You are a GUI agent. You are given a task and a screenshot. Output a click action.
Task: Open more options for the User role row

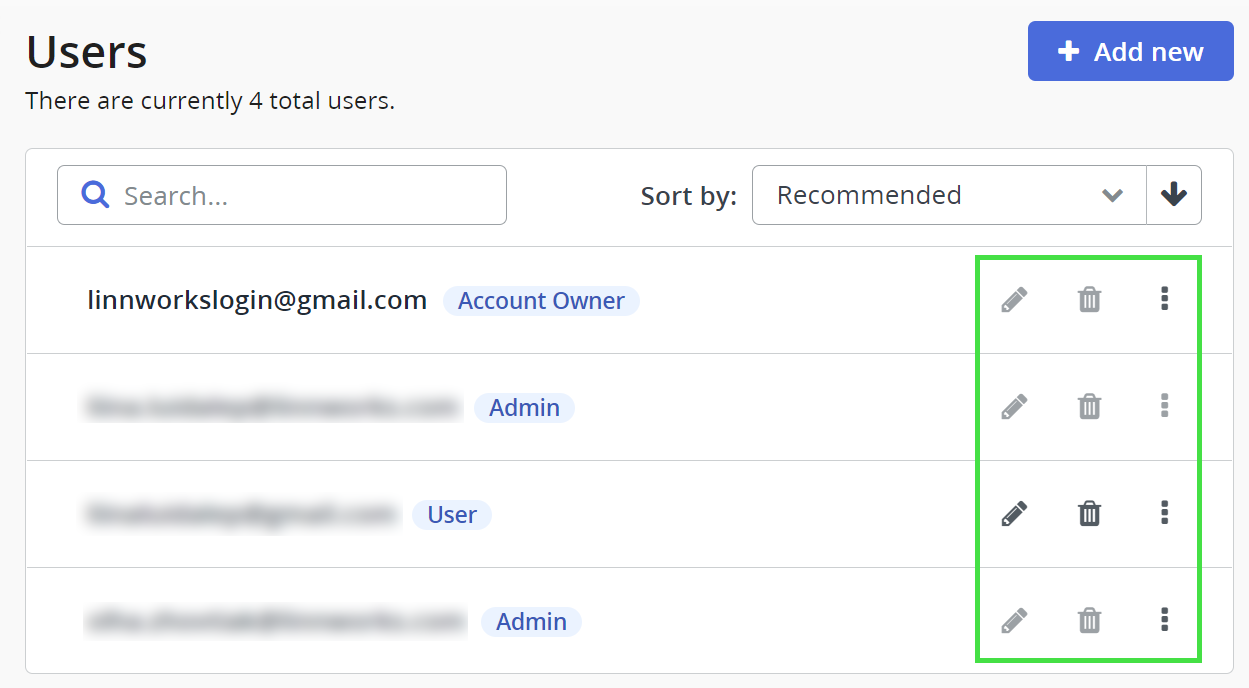(1164, 513)
